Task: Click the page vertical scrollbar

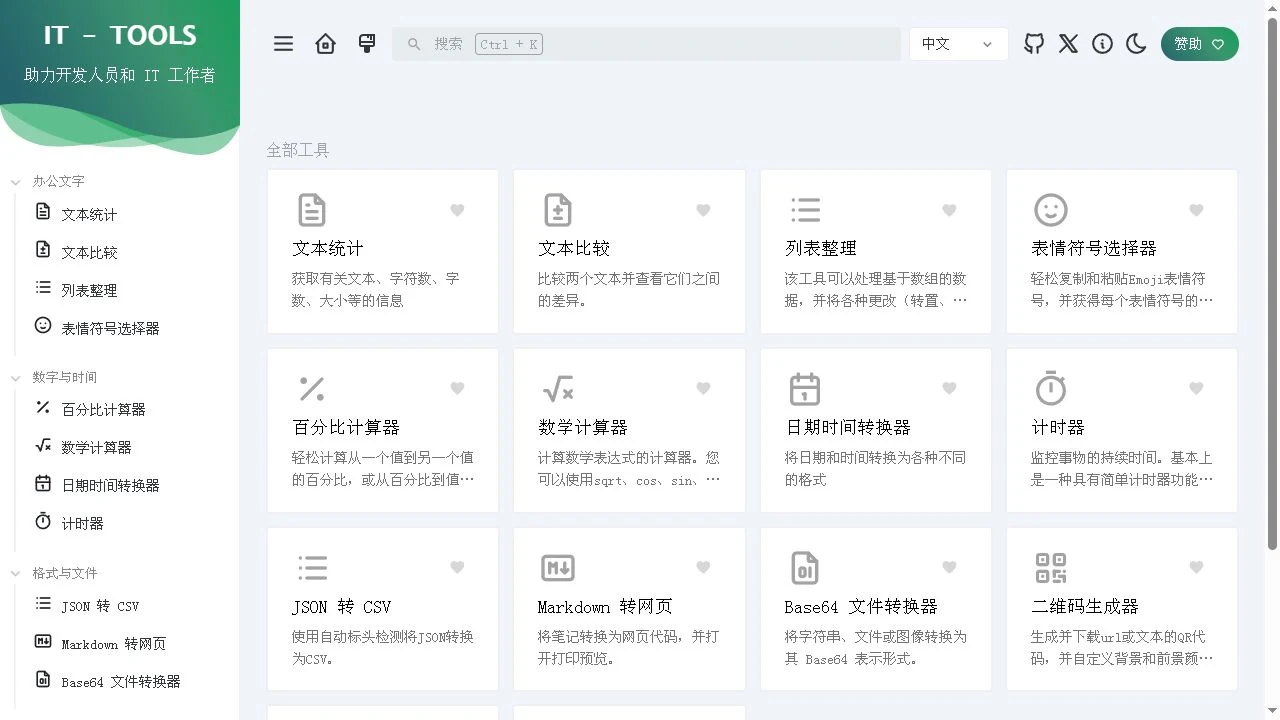Action: click(x=1272, y=284)
